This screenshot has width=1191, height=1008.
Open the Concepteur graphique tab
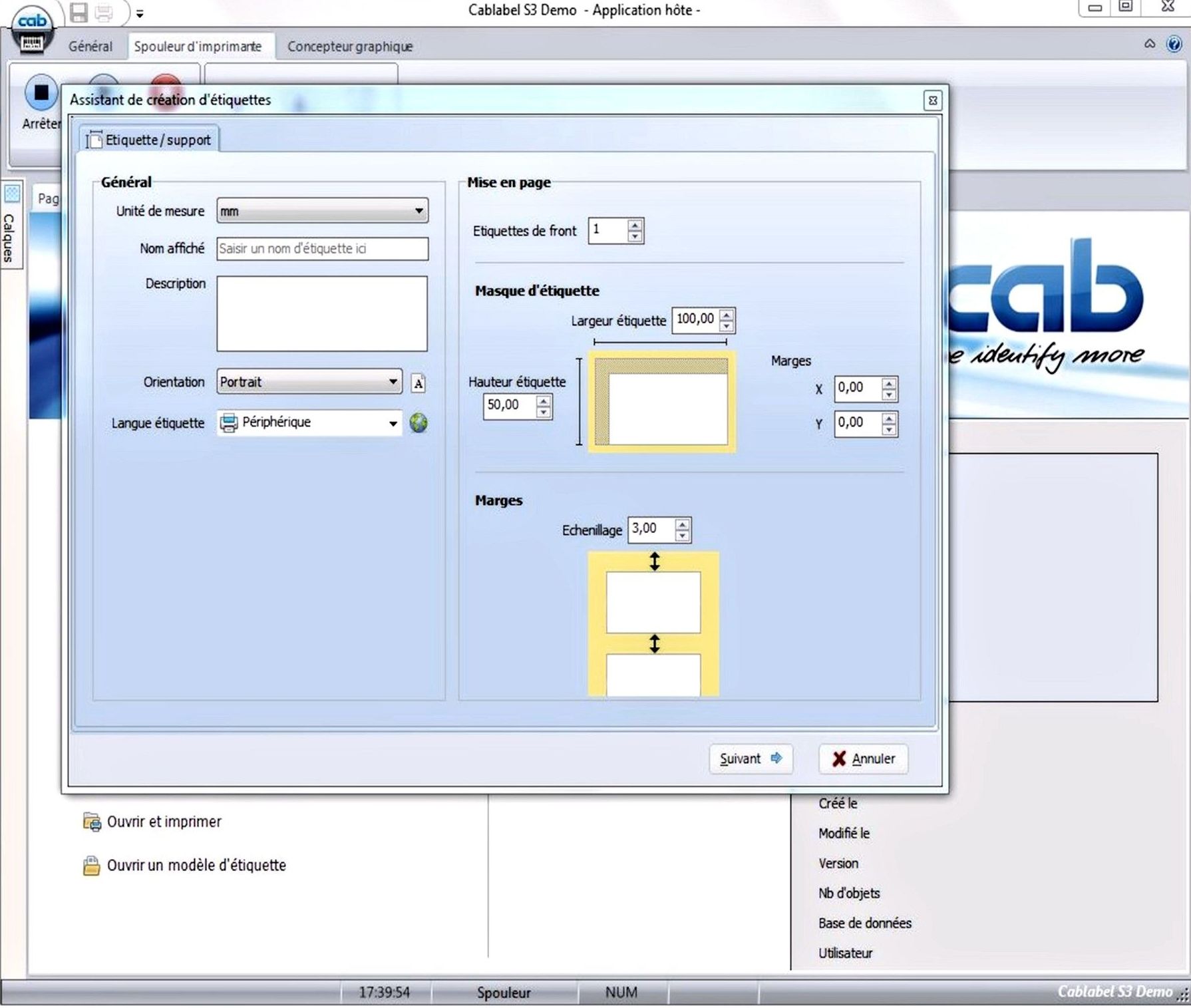click(349, 47)
